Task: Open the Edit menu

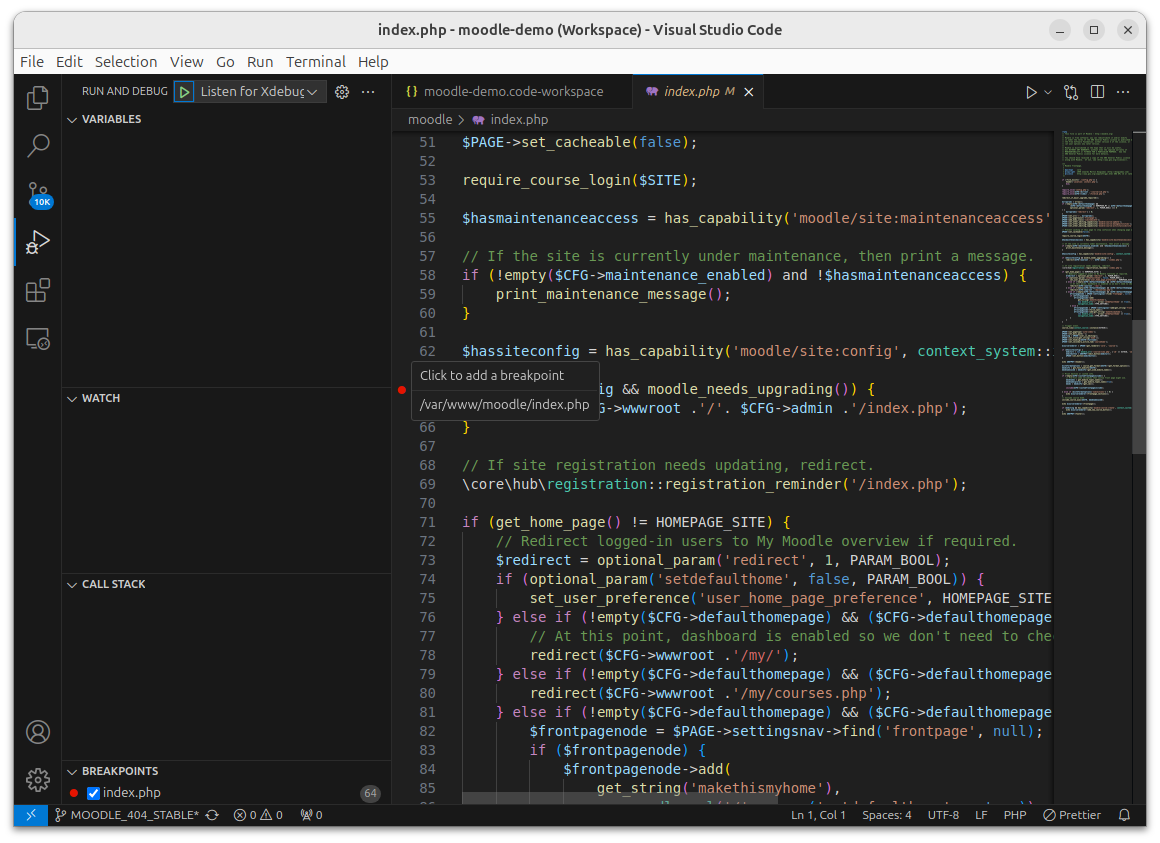Action: click(x=69, y=61)
